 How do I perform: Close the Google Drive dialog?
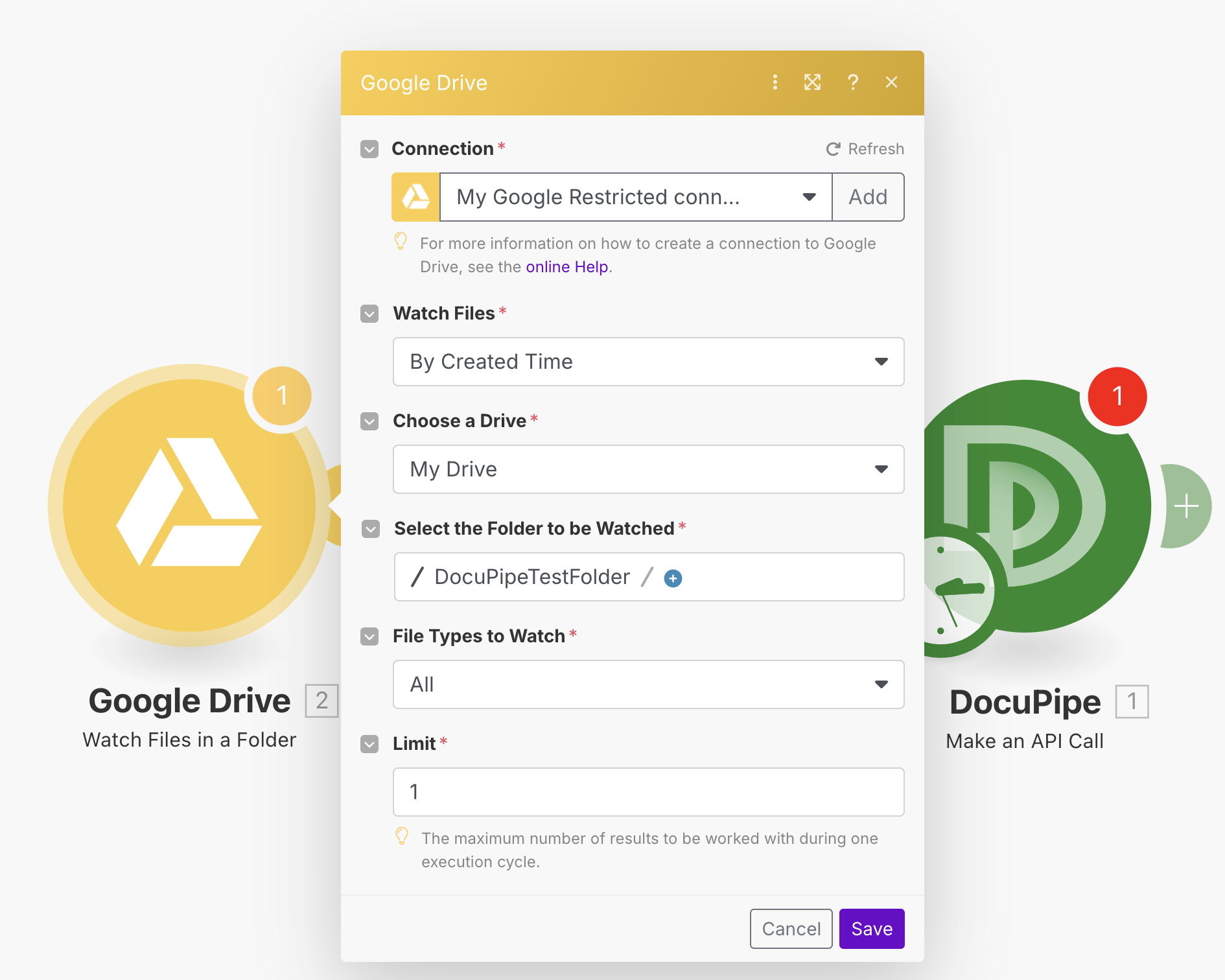(x=892, y=82)
